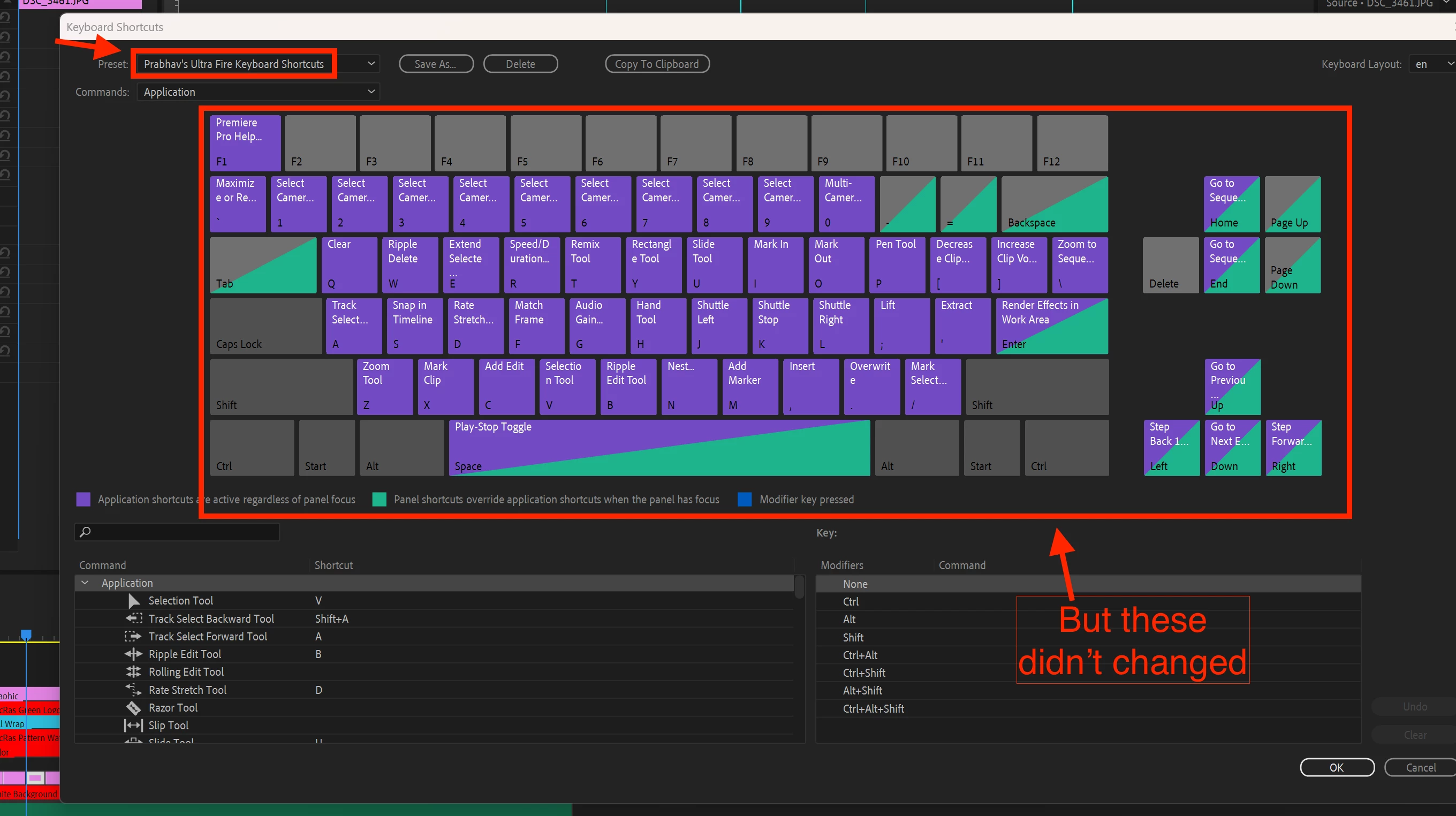Click the Slip Tool icon
The image size is (1456, 816).
(x=133, y=726)
